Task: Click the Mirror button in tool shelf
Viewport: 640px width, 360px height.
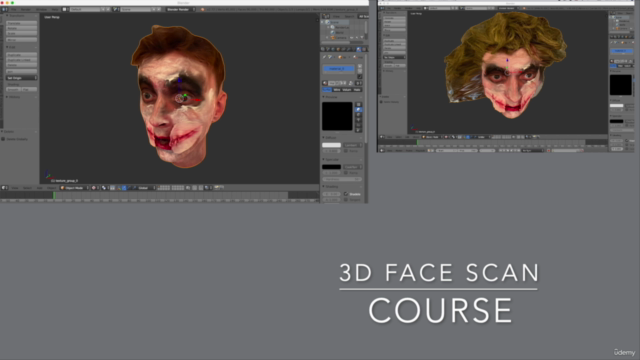Action: [22, 40]
